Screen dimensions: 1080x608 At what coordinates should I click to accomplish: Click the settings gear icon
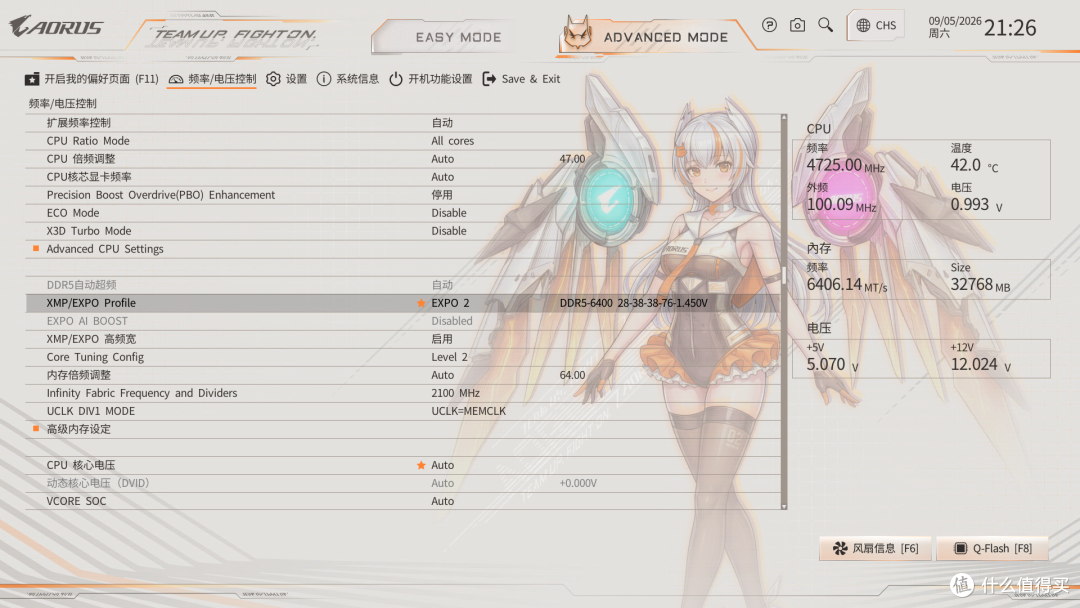click(273, 79)
